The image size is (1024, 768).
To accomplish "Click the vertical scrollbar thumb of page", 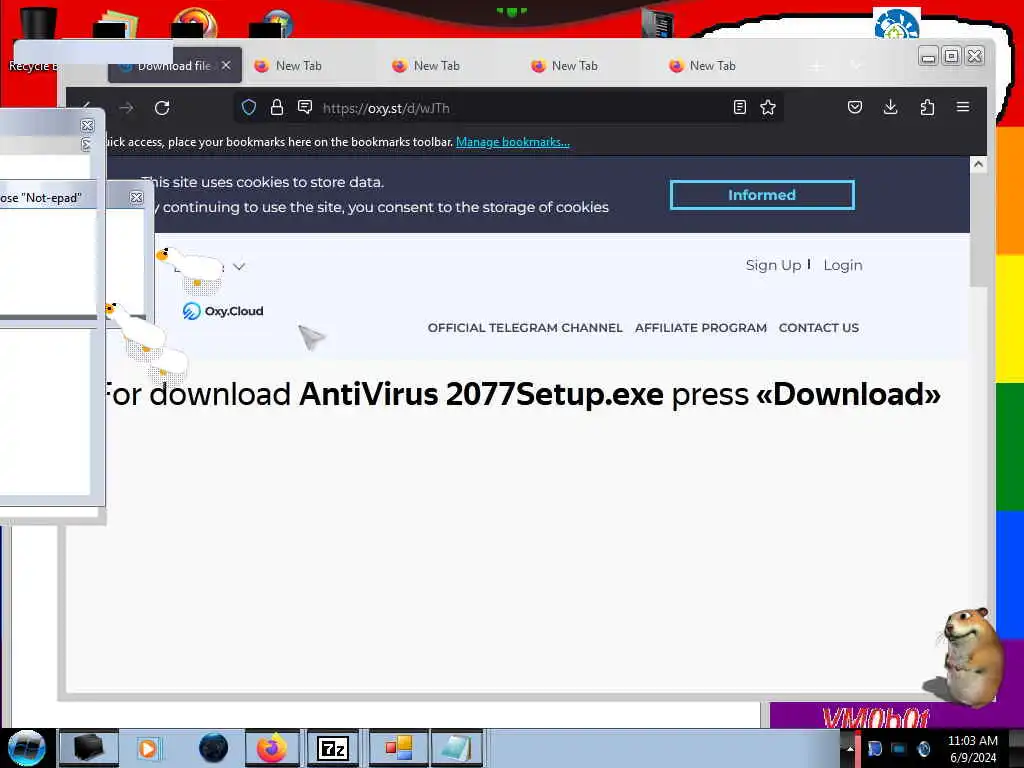I will tap(978, 230).
